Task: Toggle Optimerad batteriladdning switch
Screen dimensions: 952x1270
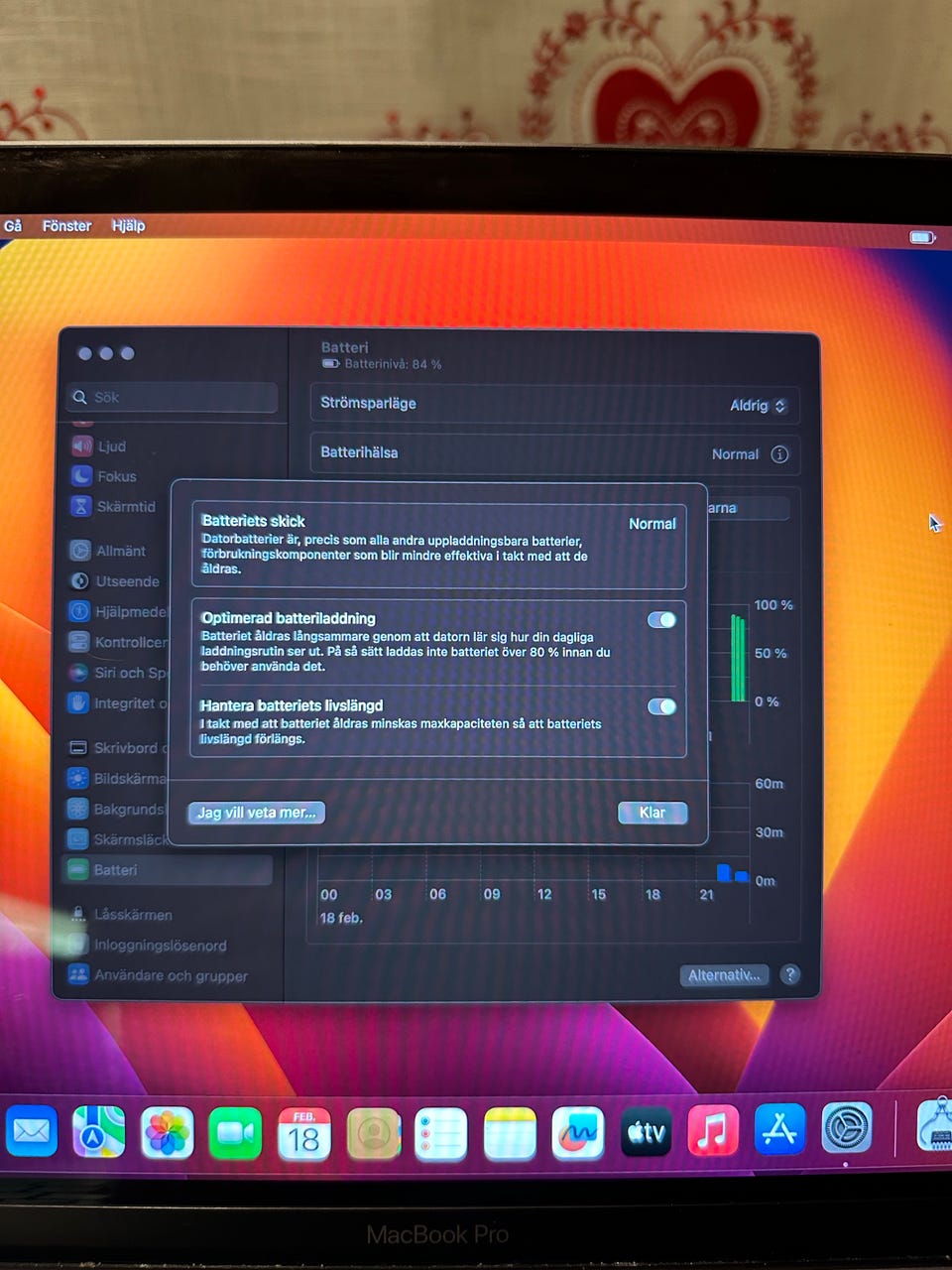Action: click(661, 620)
